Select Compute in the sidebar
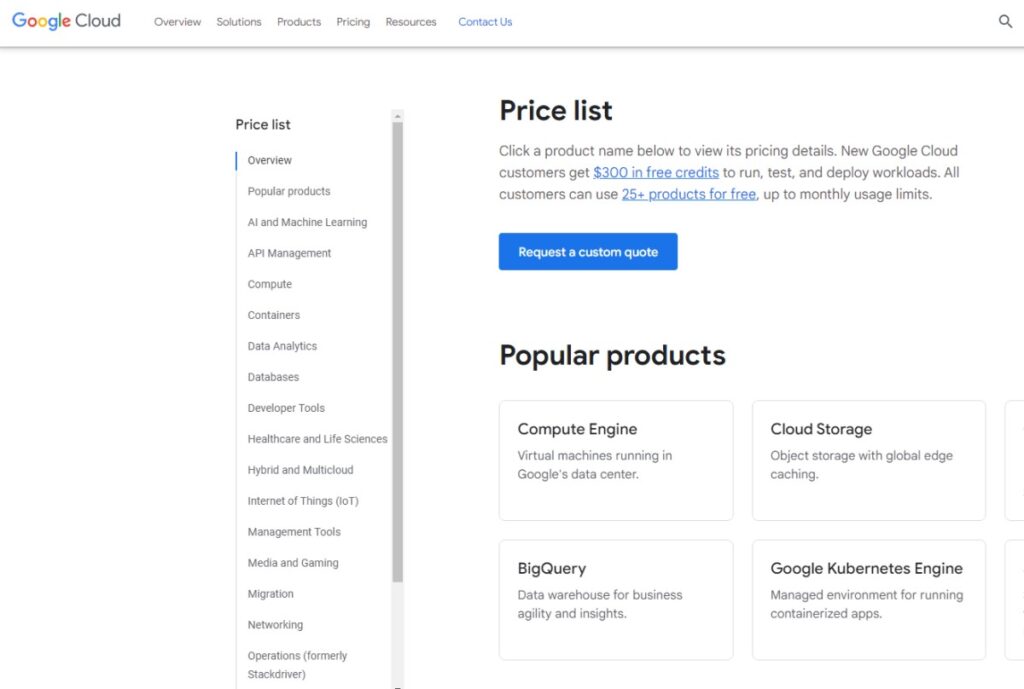This screenshot has width=1024, height=689. pyautogui.click(x=270, y=284)
